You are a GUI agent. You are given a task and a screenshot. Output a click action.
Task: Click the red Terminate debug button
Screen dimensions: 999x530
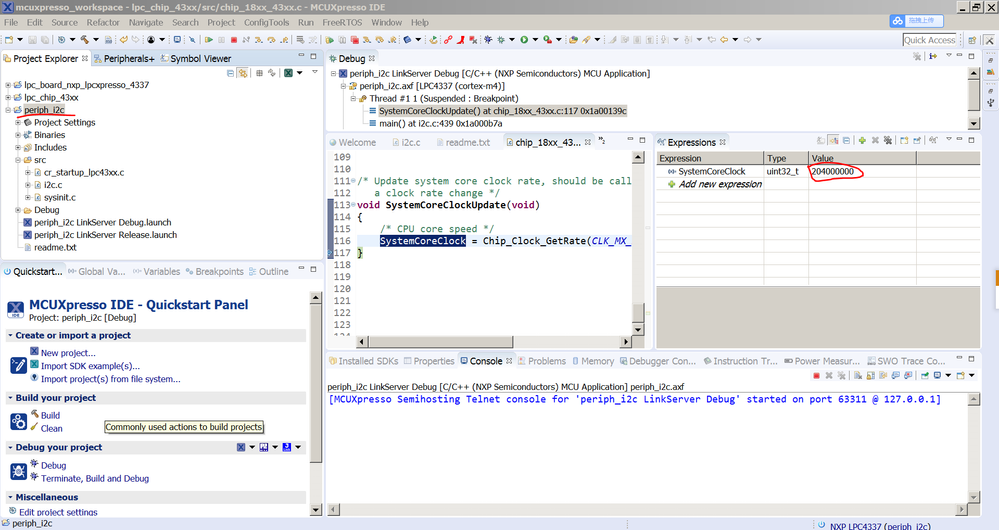[233, 40]
